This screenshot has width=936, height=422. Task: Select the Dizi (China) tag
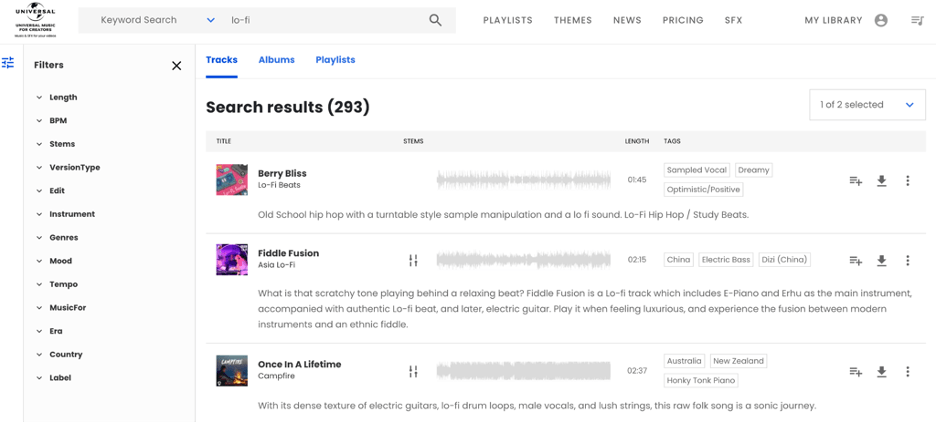784,260
